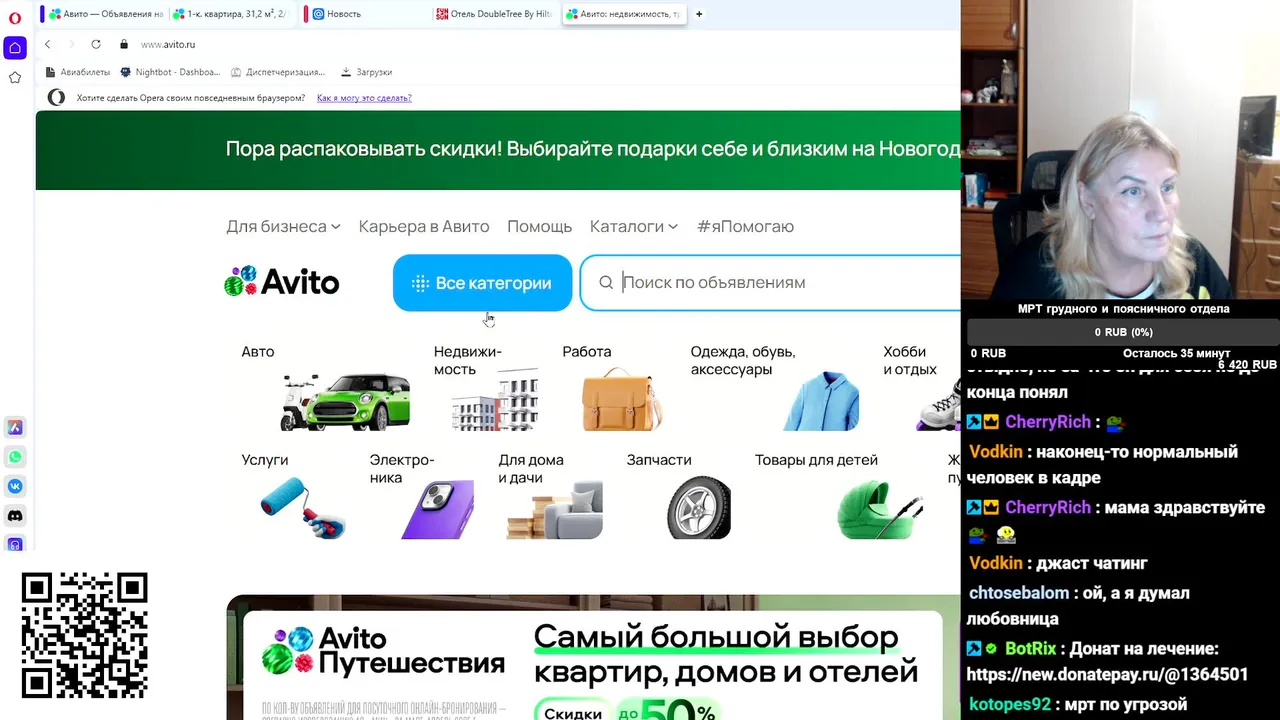1280x720 pixels.
Task: Expand the Каталоги dropdown
Action: (x=634, y=226)
